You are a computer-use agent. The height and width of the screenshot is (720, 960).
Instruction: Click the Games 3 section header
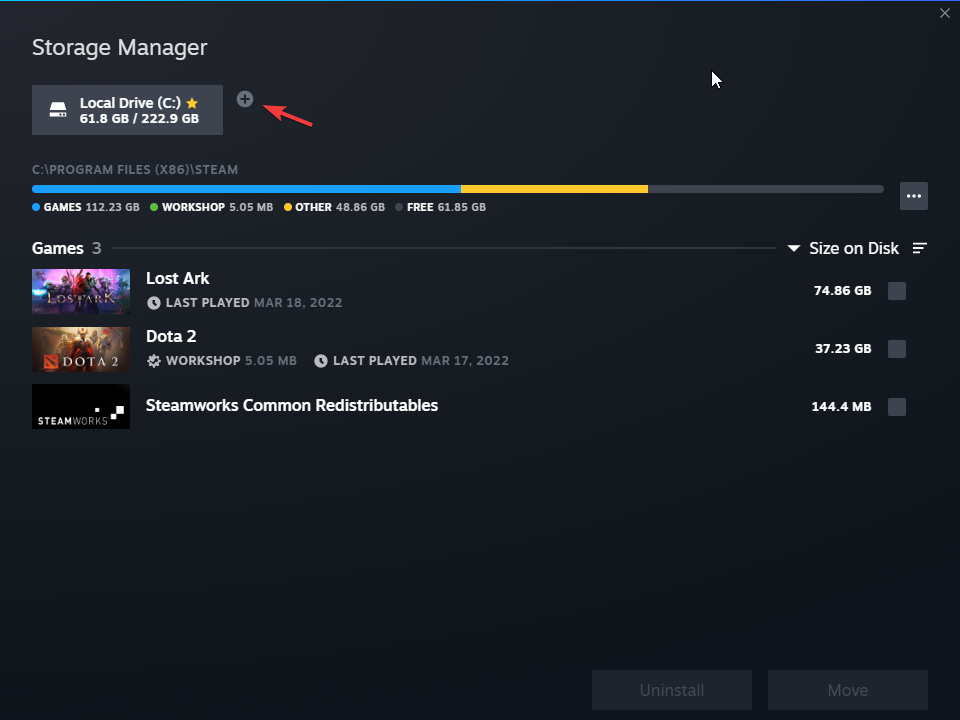point(67,248)
